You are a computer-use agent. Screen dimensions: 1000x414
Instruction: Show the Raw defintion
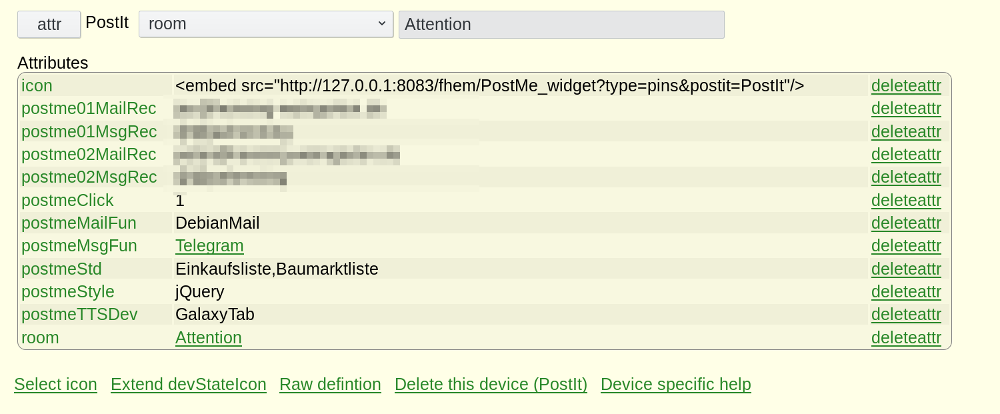tap(330, 385)
